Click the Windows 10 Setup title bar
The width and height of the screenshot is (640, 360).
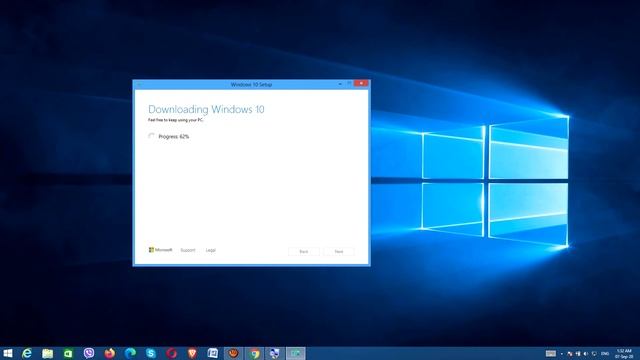(x=251, y=84)
